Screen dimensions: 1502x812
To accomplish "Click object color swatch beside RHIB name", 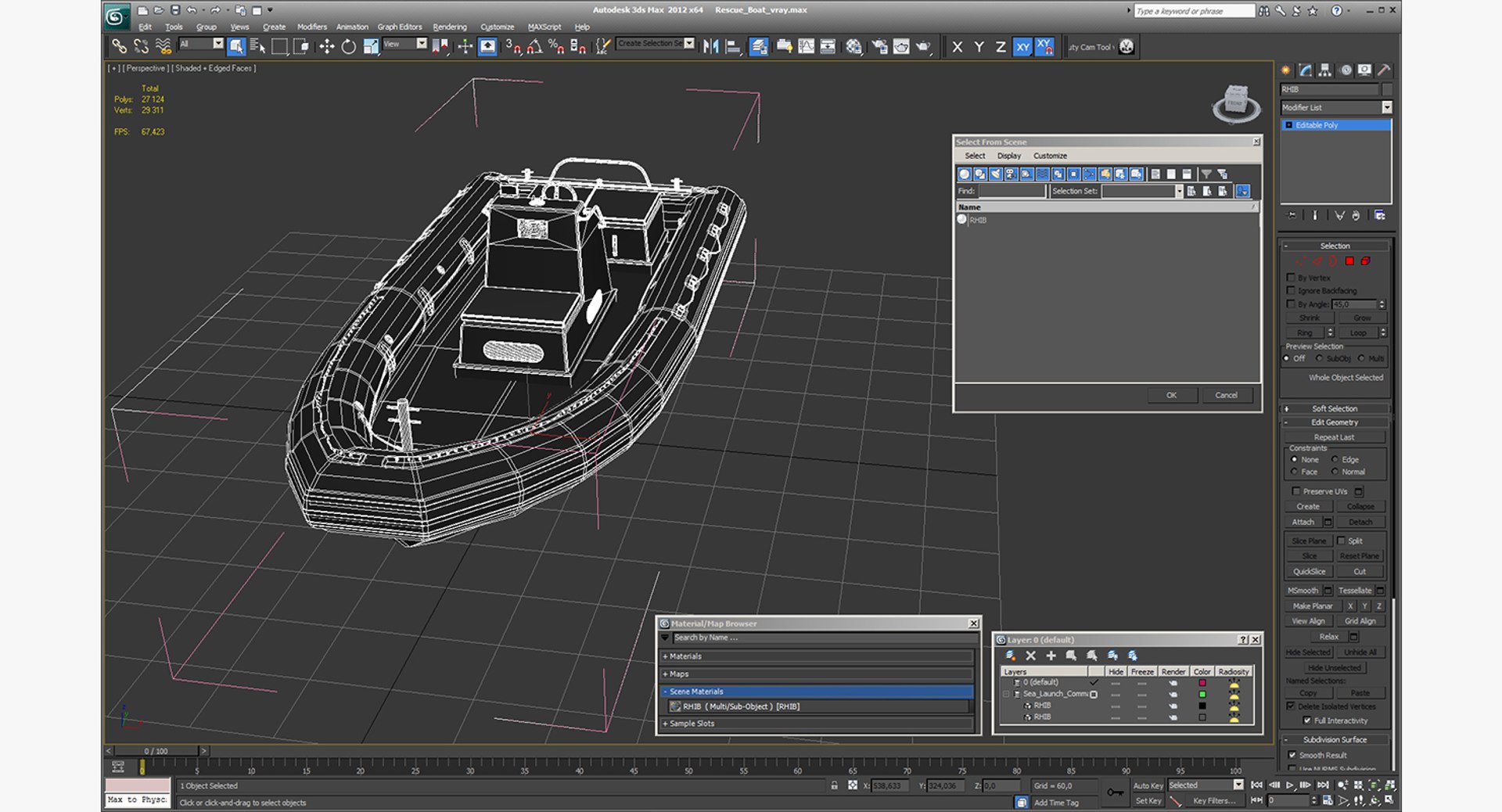I will 1386,89.
